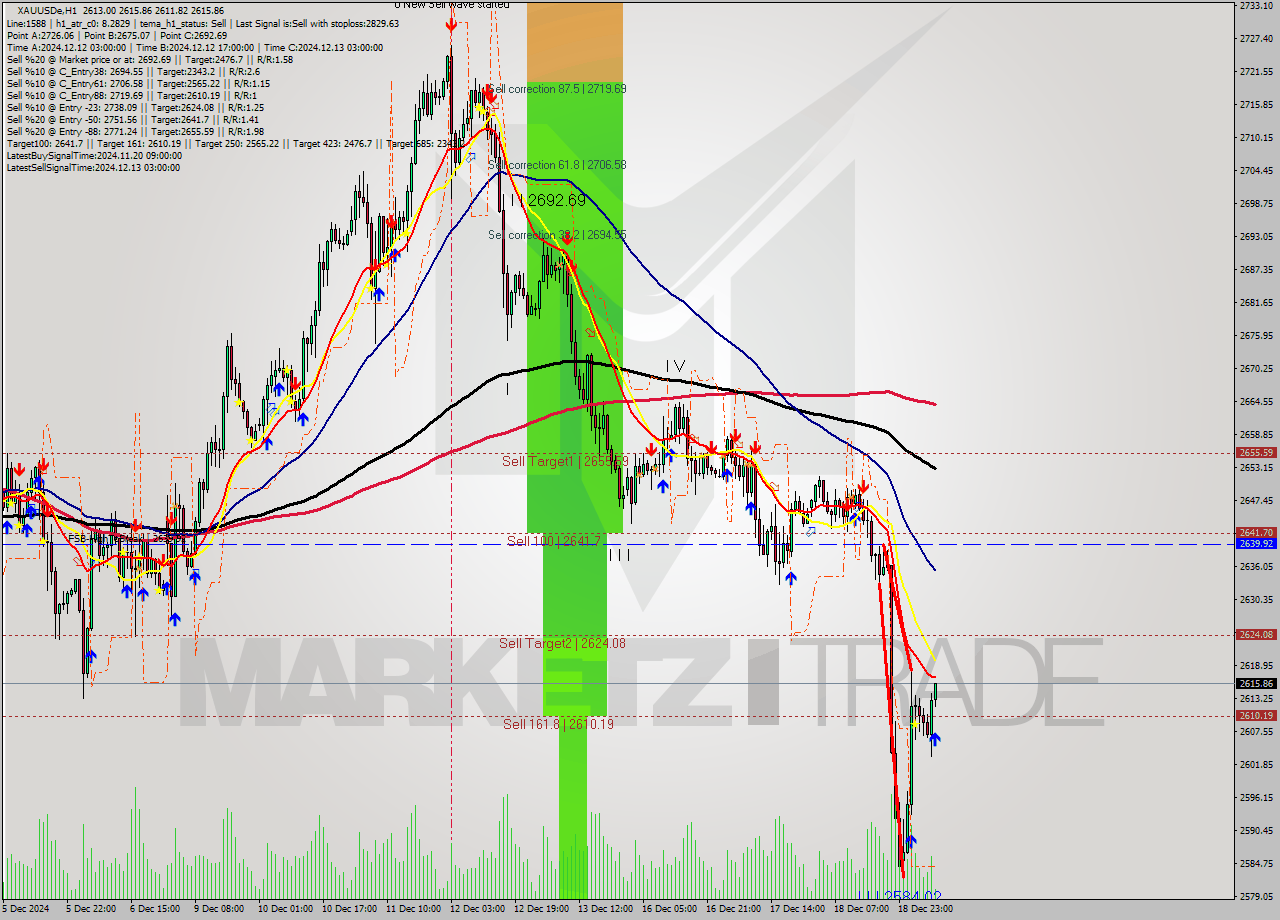This screenshot has height=920, width=1280.
Task: Click the LatestBuySignalTime line
Action: click(x=94, y=155)
